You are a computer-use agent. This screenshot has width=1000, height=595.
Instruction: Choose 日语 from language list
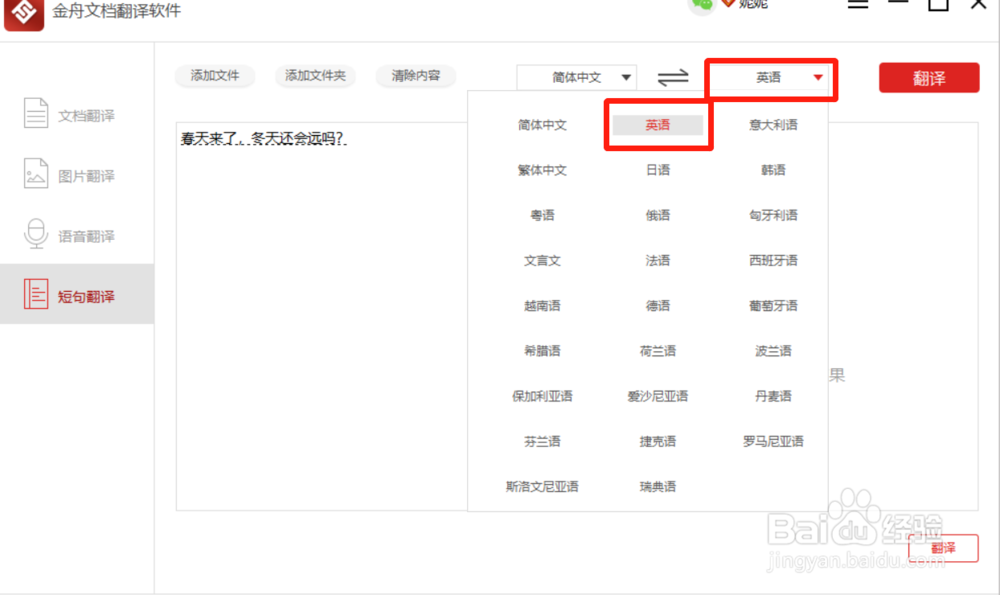click(658, 170)
